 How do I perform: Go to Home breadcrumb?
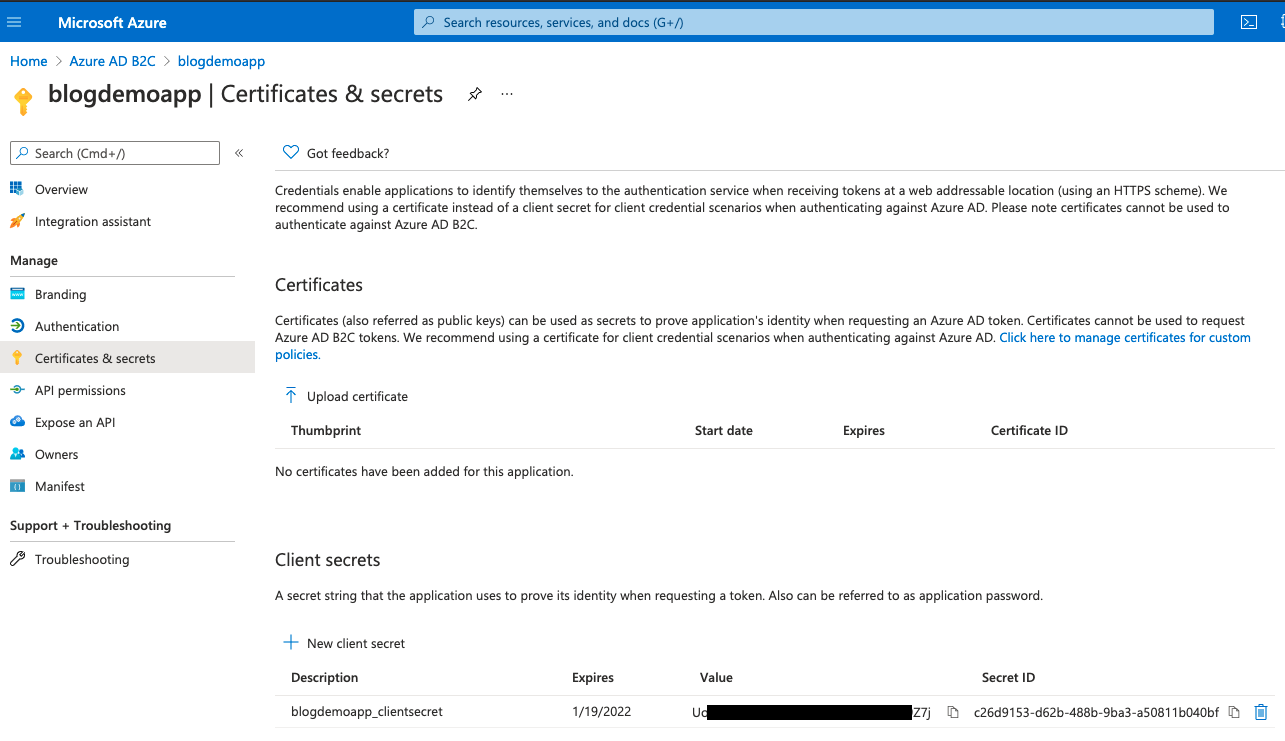click(x=29, y=61)
